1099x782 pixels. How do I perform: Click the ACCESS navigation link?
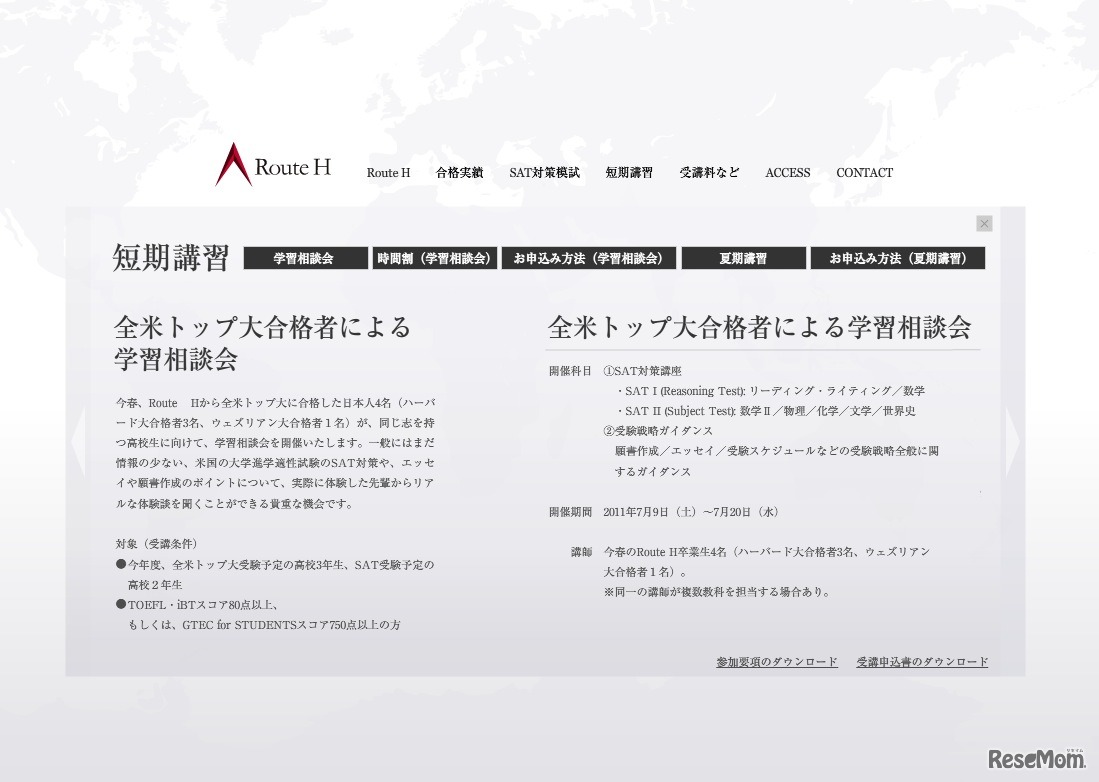[787, 172]
